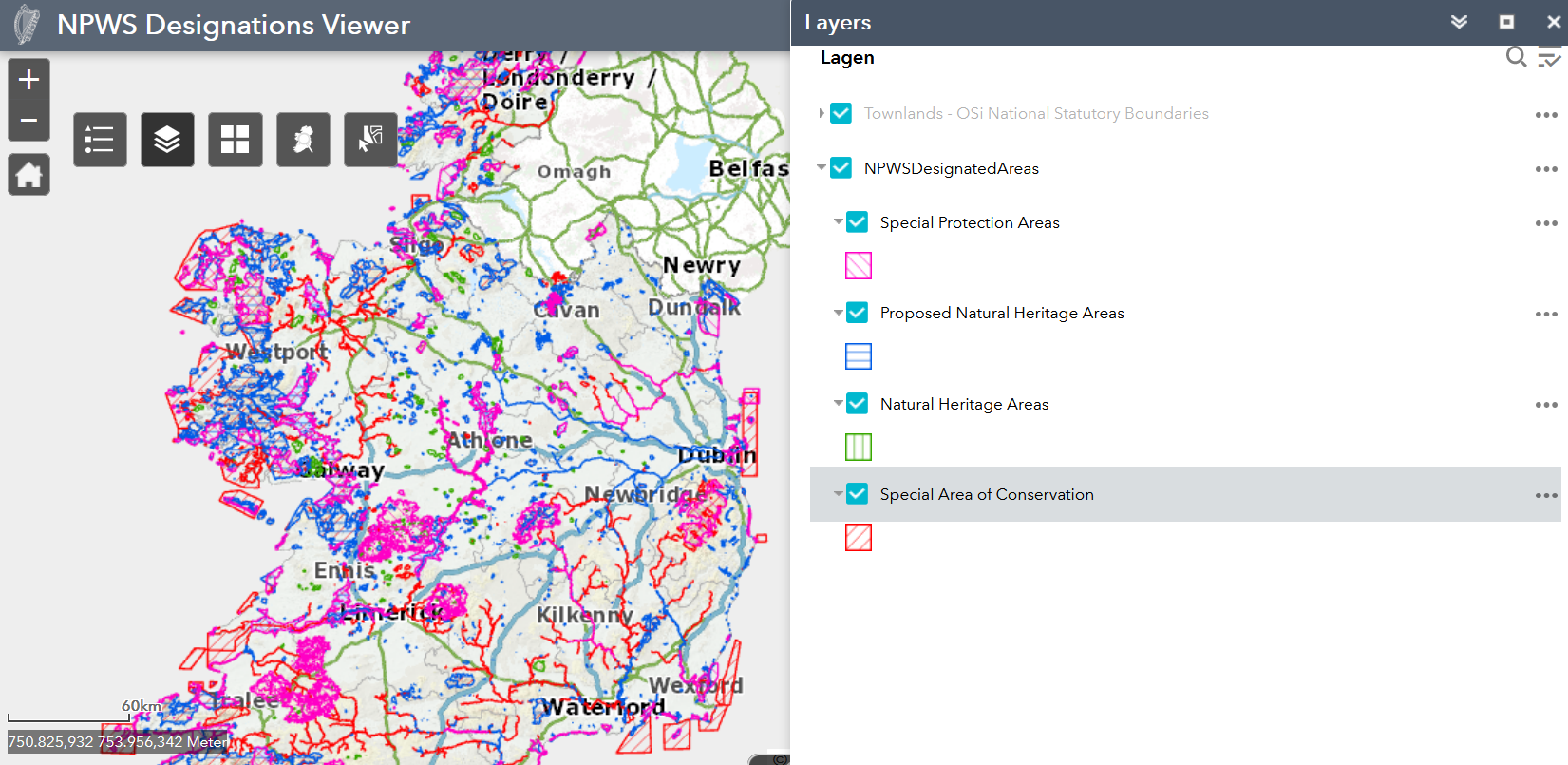Screen dimensions: 1568x765
Task: Disable the Townlands boundaries layer
Action: (x=841, y=113)
